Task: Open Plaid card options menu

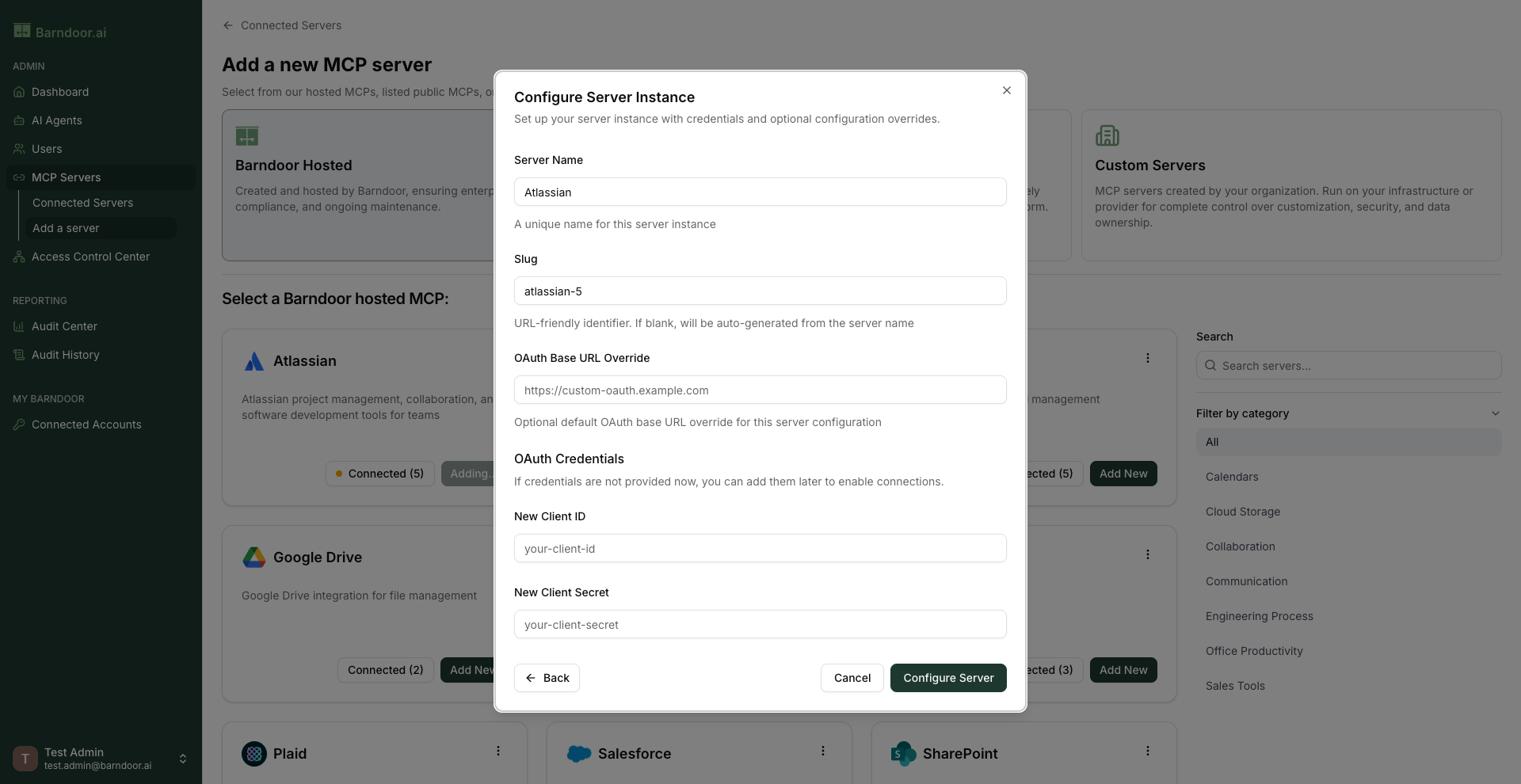Action: click(x=498, y=751)
